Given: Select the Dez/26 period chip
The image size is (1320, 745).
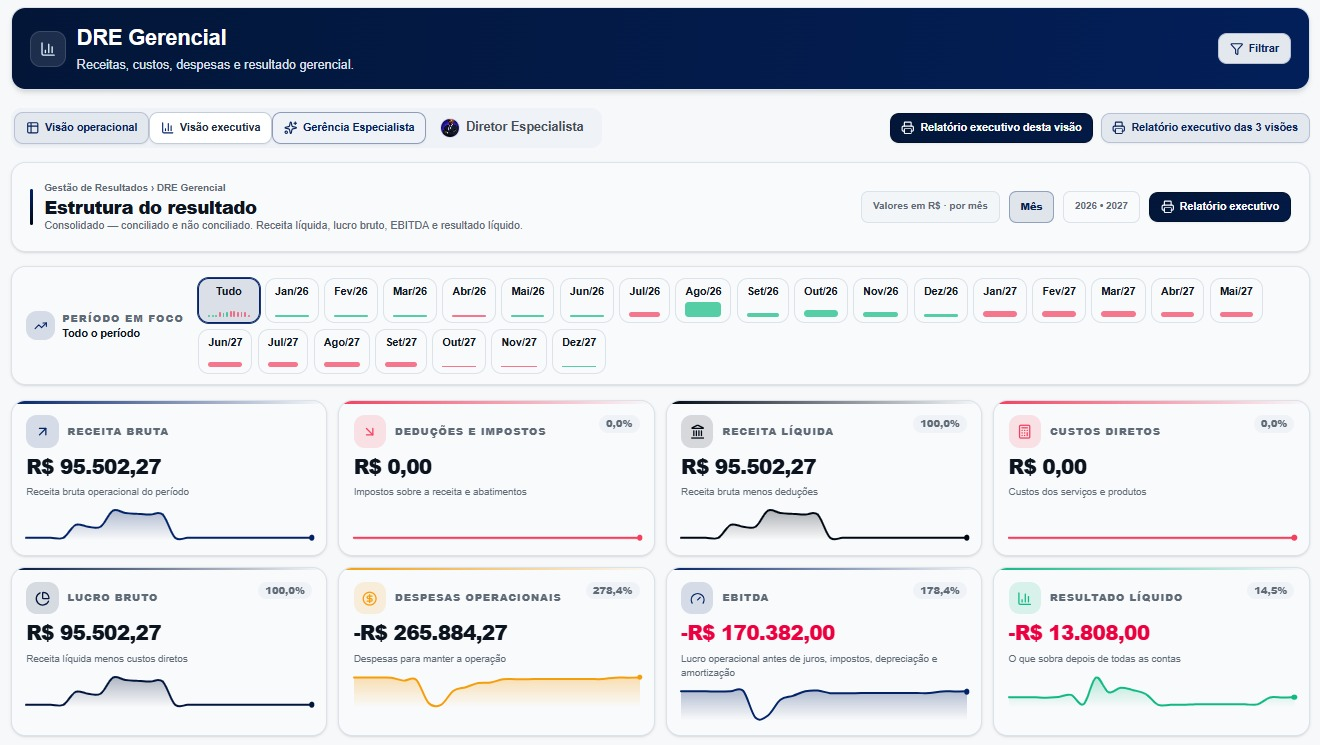Looking at the screenshot, I should coord(941,300).
